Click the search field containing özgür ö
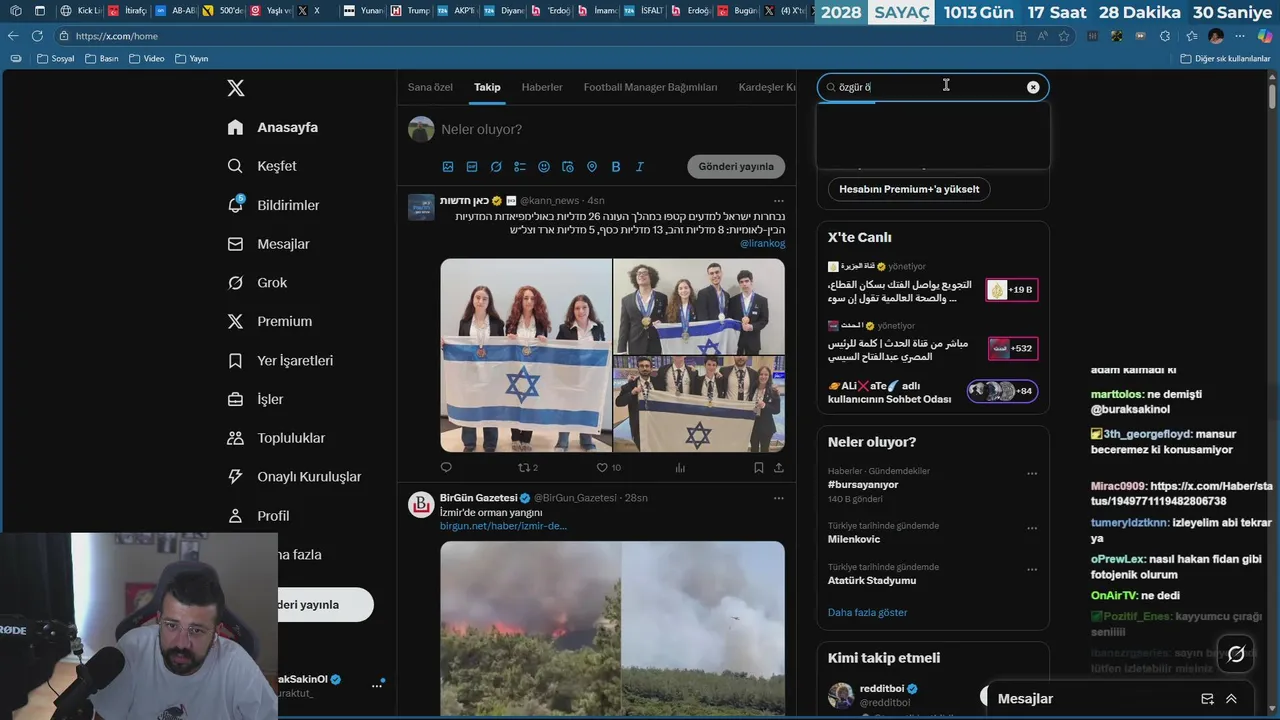 (x=932, y=87)
